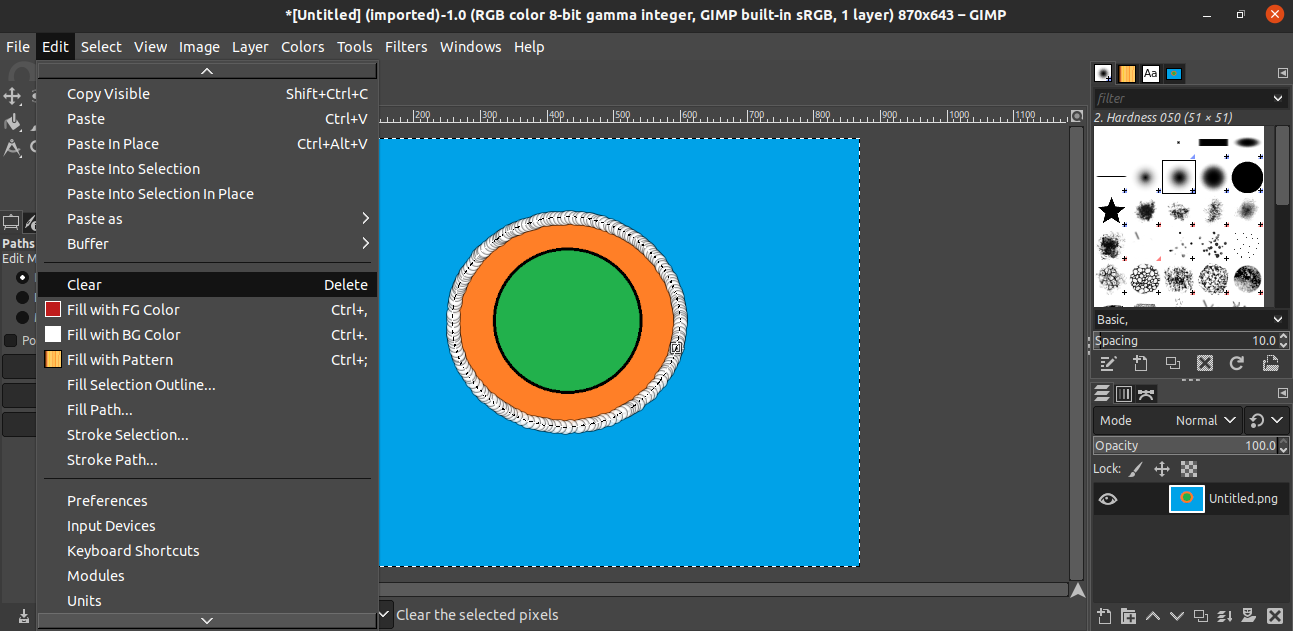Image resolution: width=1293 pixels, height=631 pixels.
Task: Toggle lock pixels paintbrush icon
Action: point(1136,469)
